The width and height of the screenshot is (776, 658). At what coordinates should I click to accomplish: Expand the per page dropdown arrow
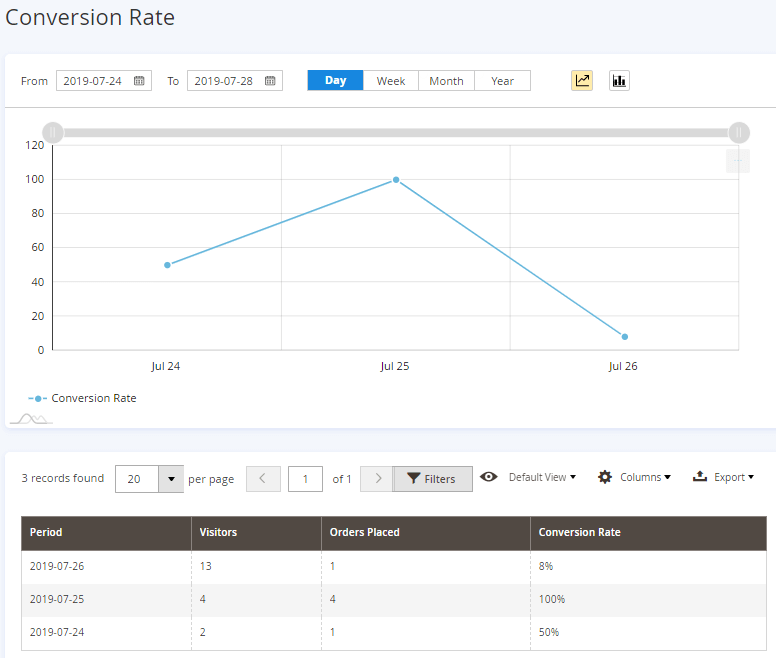click(171, 479)
